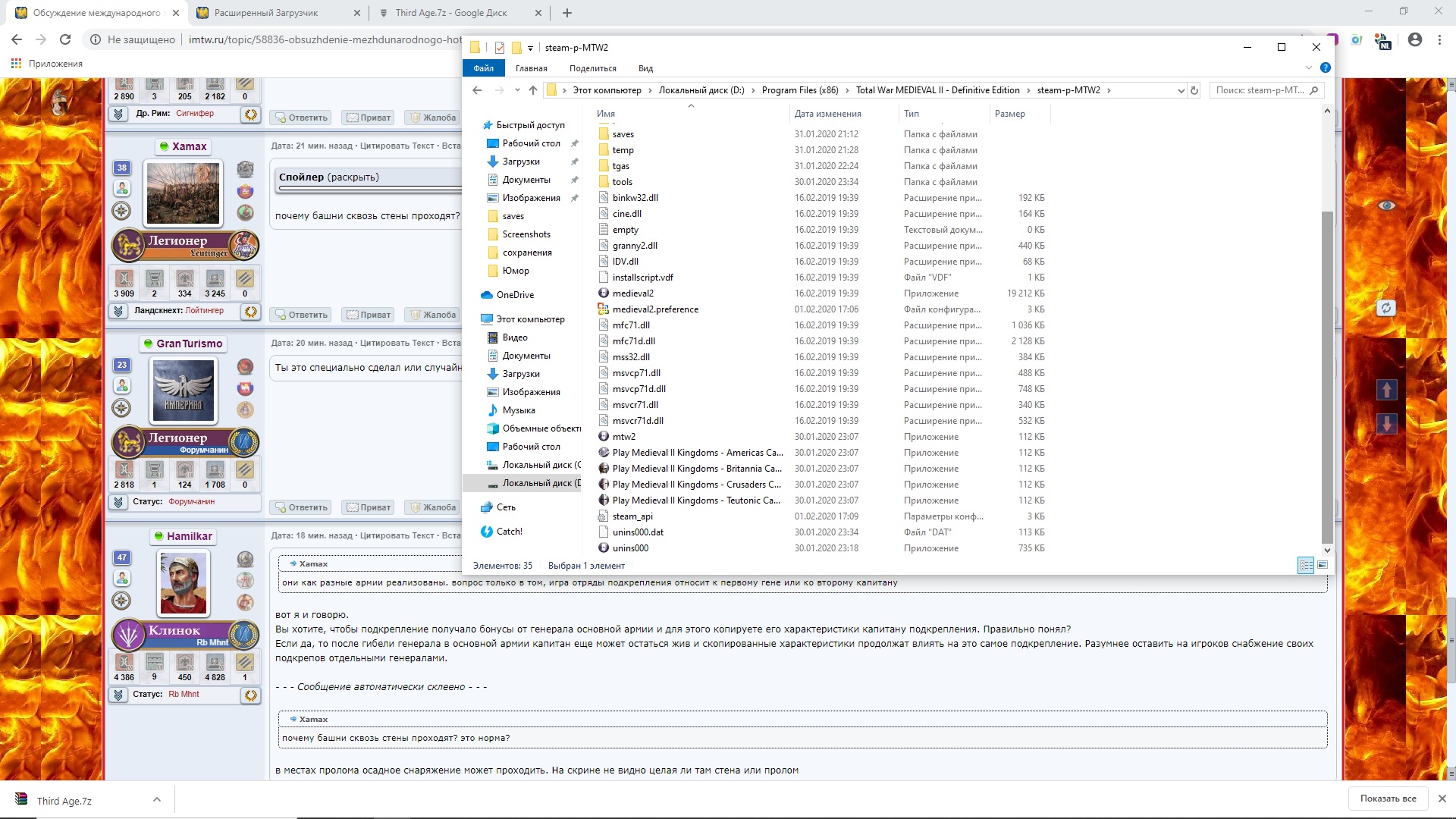This screenshot has width=1456, height=819.
Task: Open the Спойлер (раскрыть) block in Xamax post
Action: point(328,177)
